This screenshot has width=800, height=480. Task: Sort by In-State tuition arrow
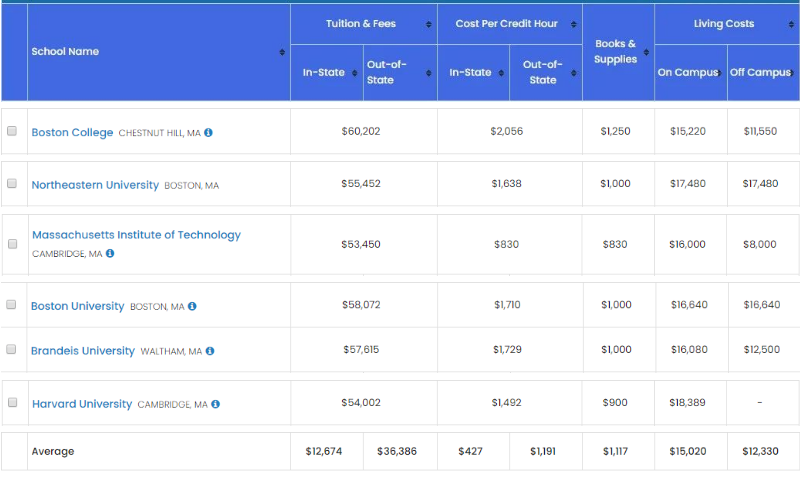355,73
